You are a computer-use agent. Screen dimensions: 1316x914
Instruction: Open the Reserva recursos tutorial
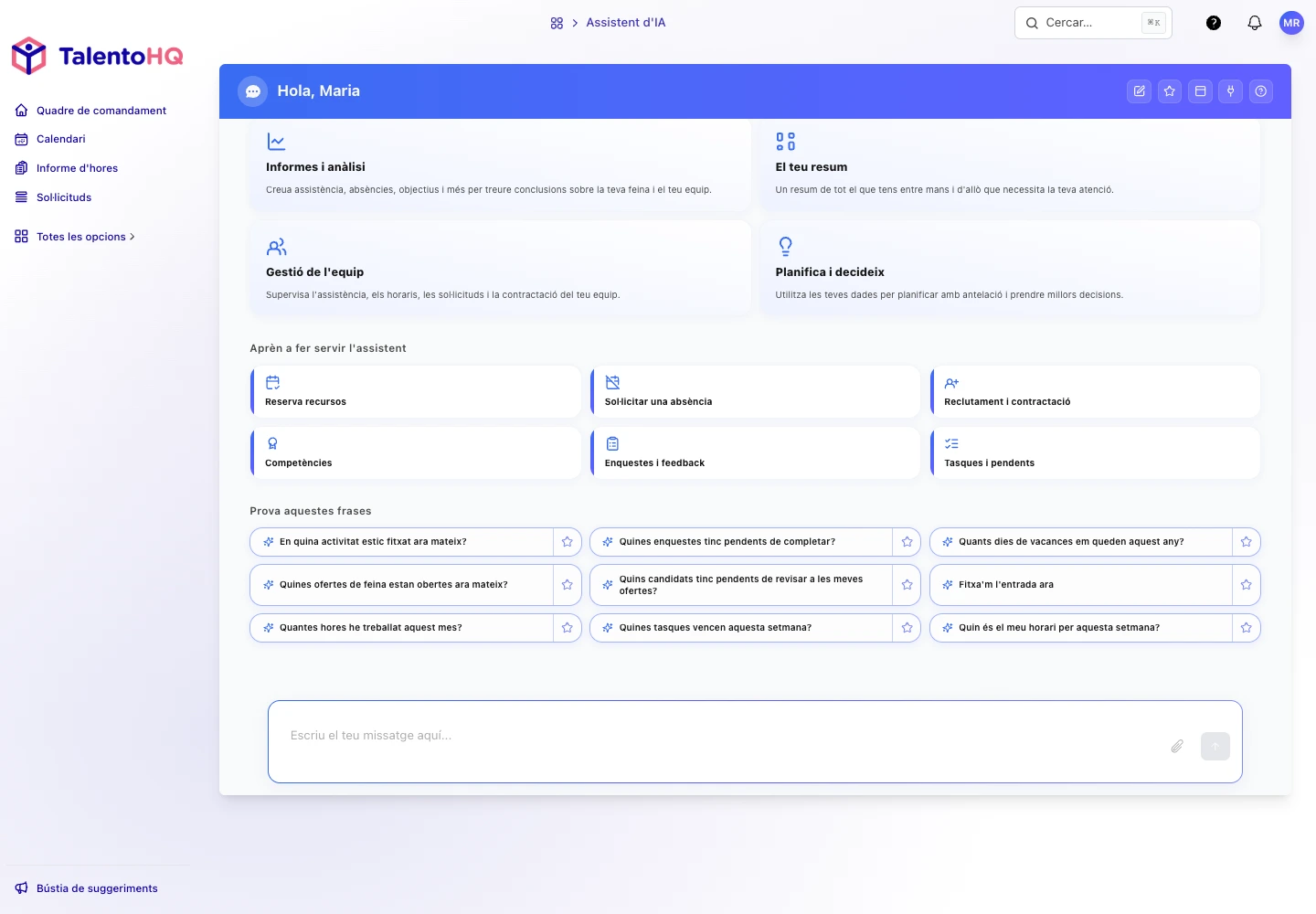pos(416,392)
